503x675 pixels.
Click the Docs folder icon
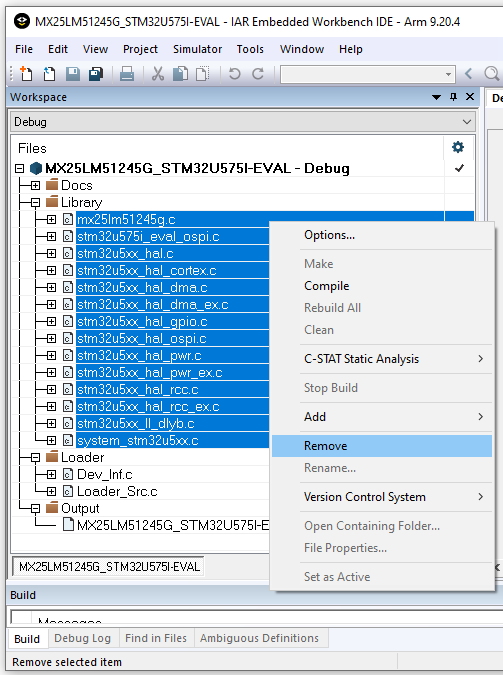point(52,185)
